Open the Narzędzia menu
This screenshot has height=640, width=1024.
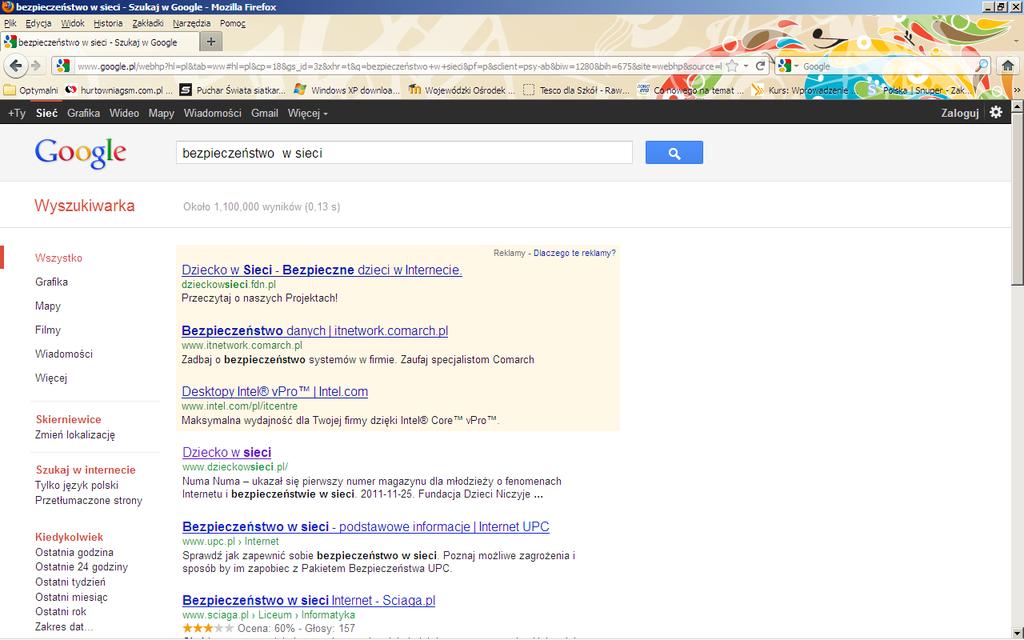[x=191, y=23]
